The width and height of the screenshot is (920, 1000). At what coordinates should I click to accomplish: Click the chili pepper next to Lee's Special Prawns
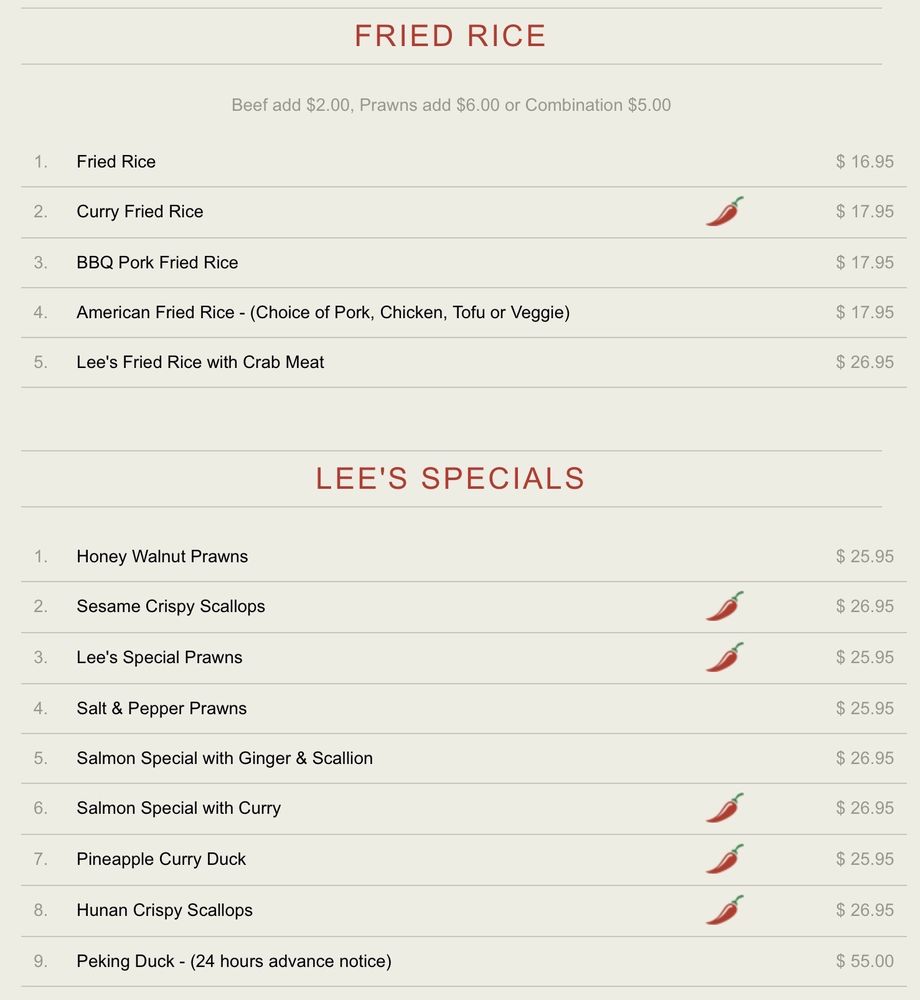(x=724, y=658)
